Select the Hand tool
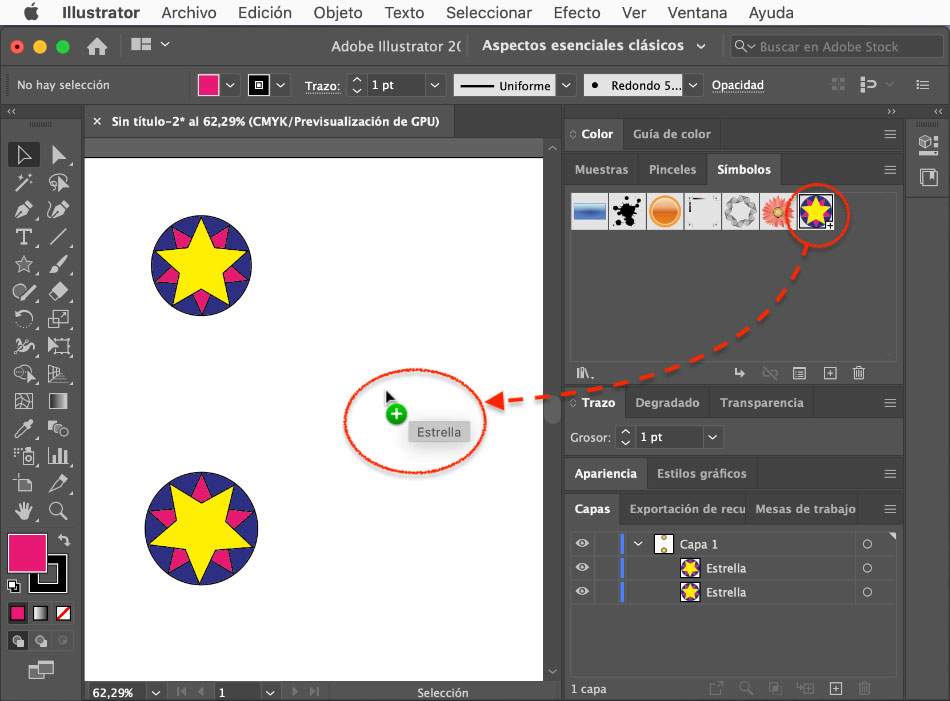Screen dimensions: 950x701 24,511
